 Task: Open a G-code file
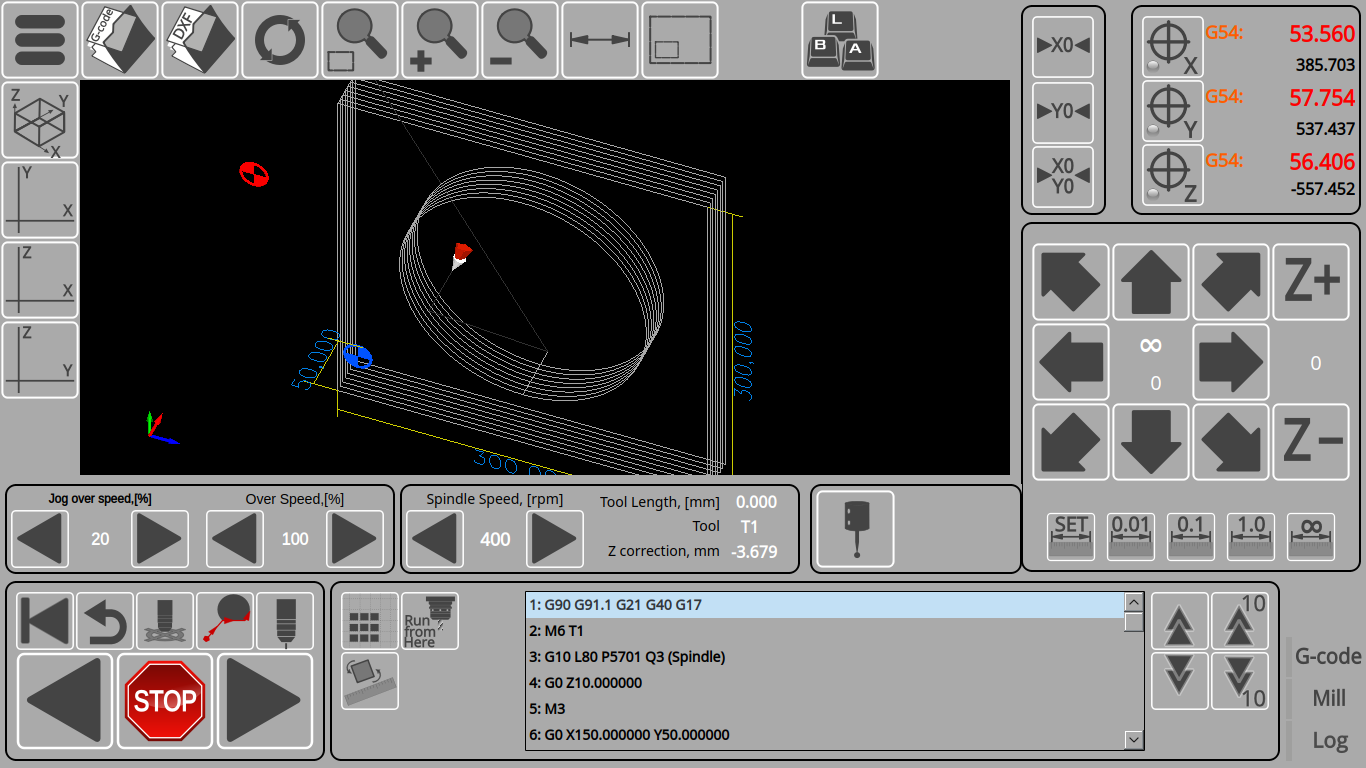pyautogui.click(x=120, y=40)
